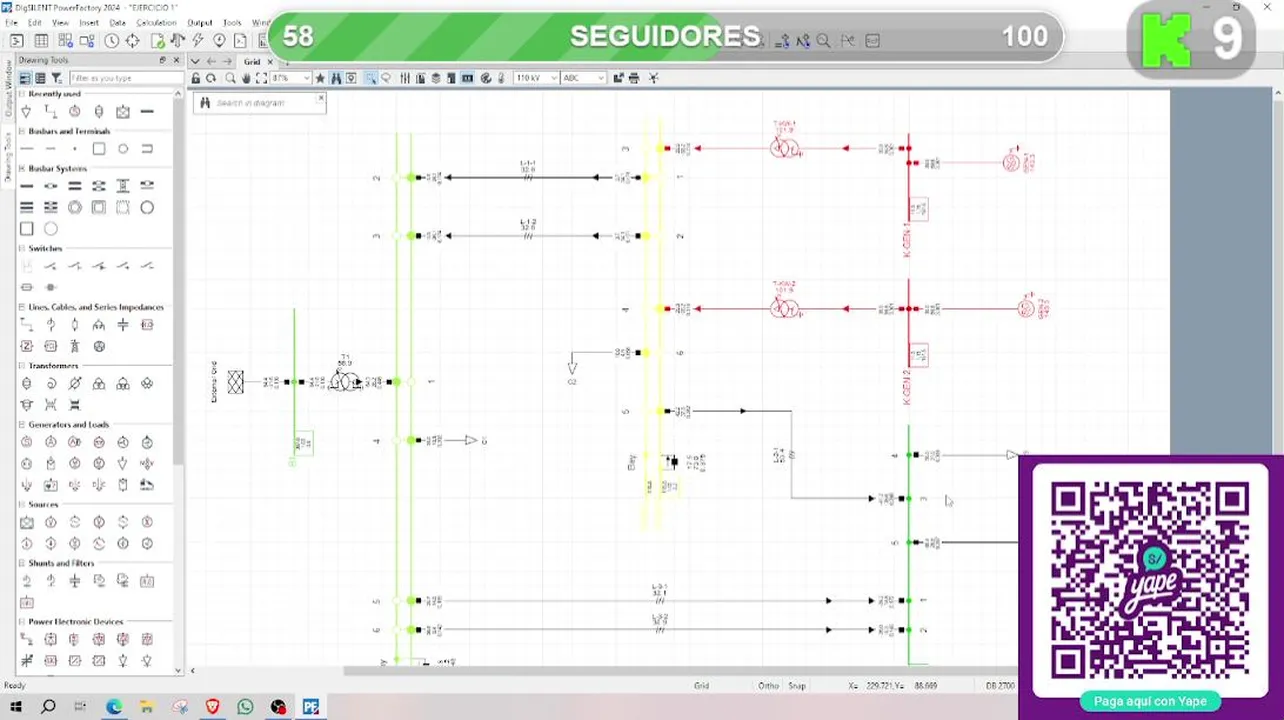This screenshot has height=720, width=1284.
Task: Click the zoom-all fit icon beside hand tool
Action: coord(262,78)
